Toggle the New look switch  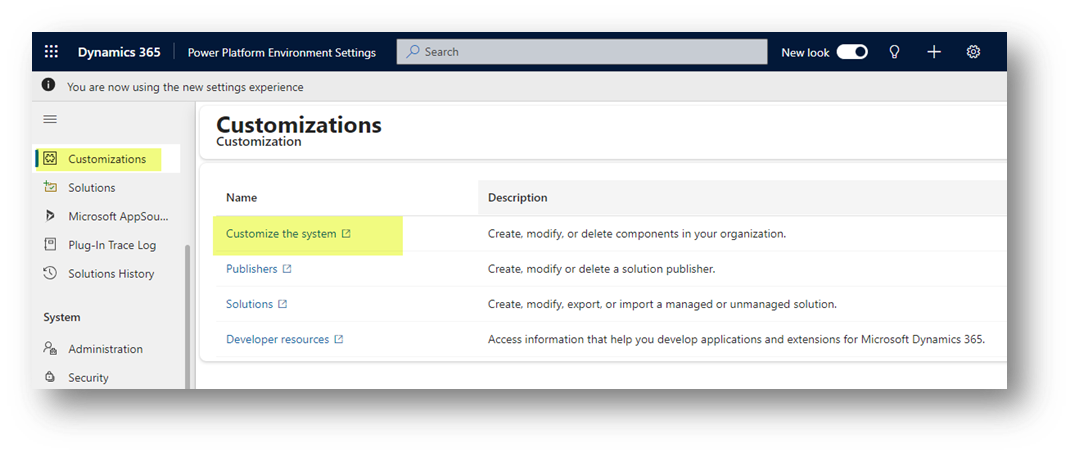[852, 52]
